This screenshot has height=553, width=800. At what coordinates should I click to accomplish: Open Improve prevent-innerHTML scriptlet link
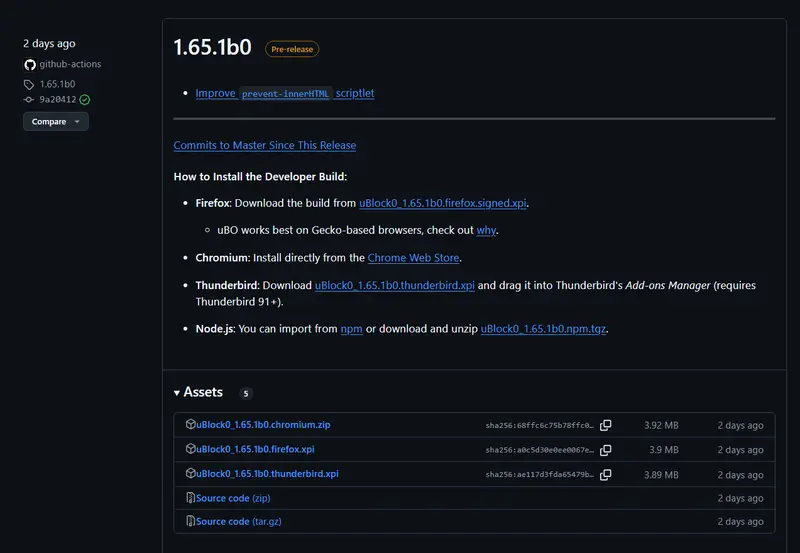click(285, 93)
